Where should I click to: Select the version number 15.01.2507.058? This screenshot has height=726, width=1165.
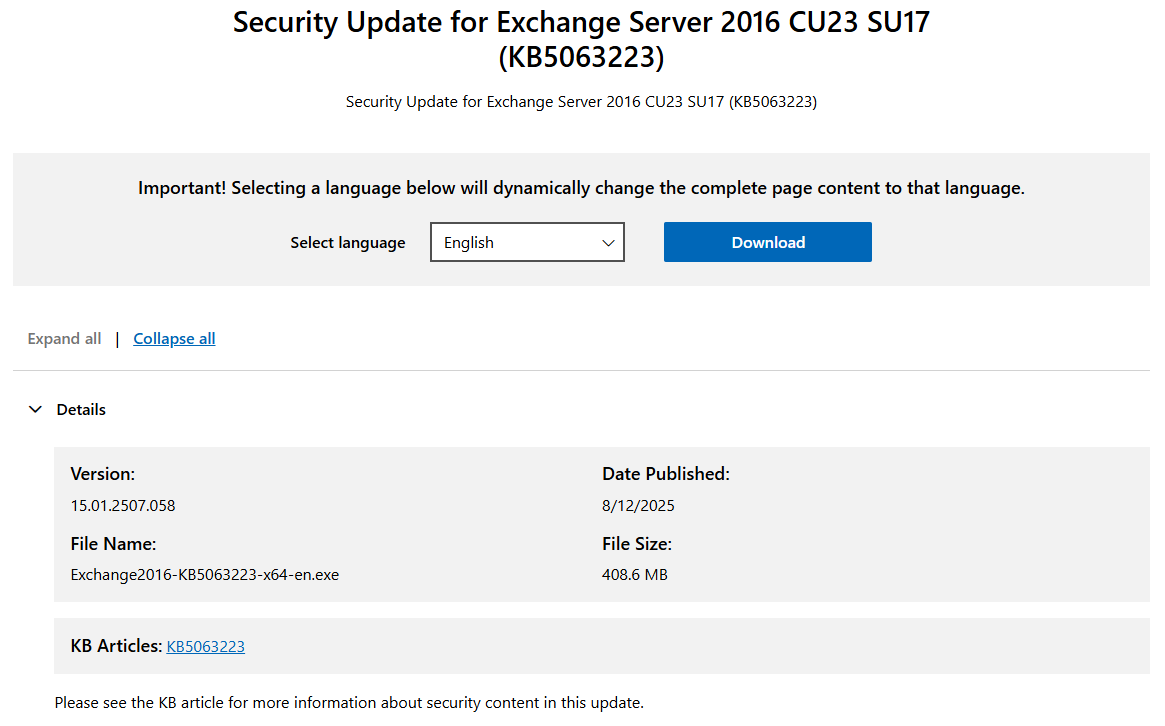[123, 506]
